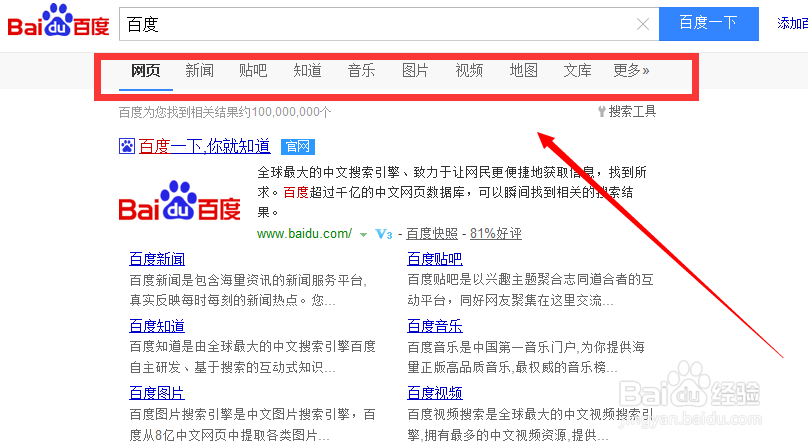Viewport: 808px width, 447px height.
Task: Click the 百度一下 search button
Action: click(709, 24)
